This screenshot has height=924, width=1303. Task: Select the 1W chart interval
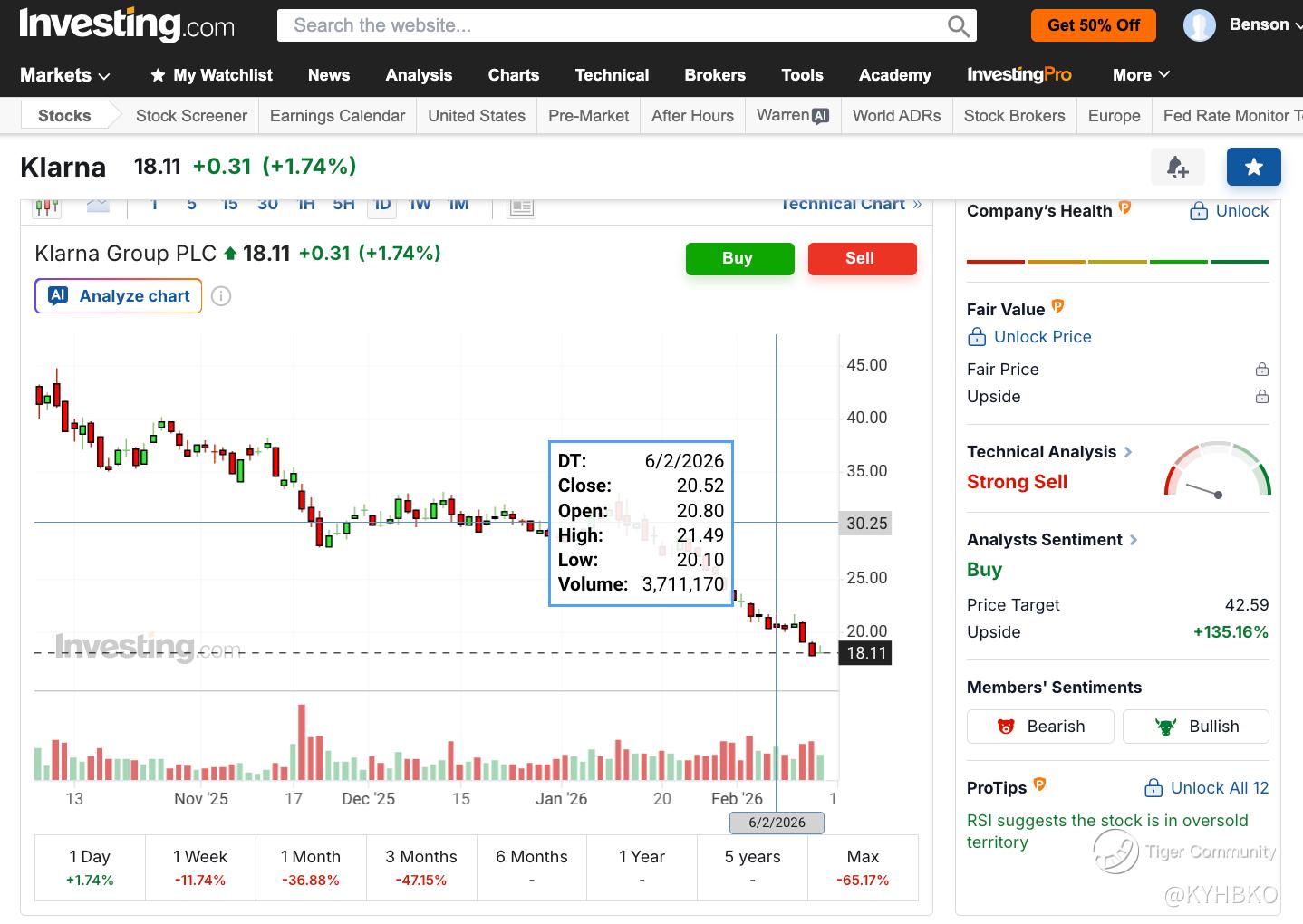click(x=420, y=205)
